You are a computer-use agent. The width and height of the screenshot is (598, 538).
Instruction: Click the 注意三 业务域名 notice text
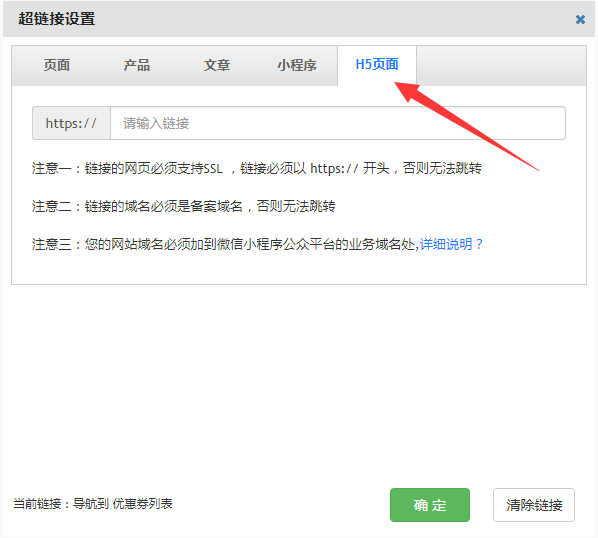coord(225,244)
